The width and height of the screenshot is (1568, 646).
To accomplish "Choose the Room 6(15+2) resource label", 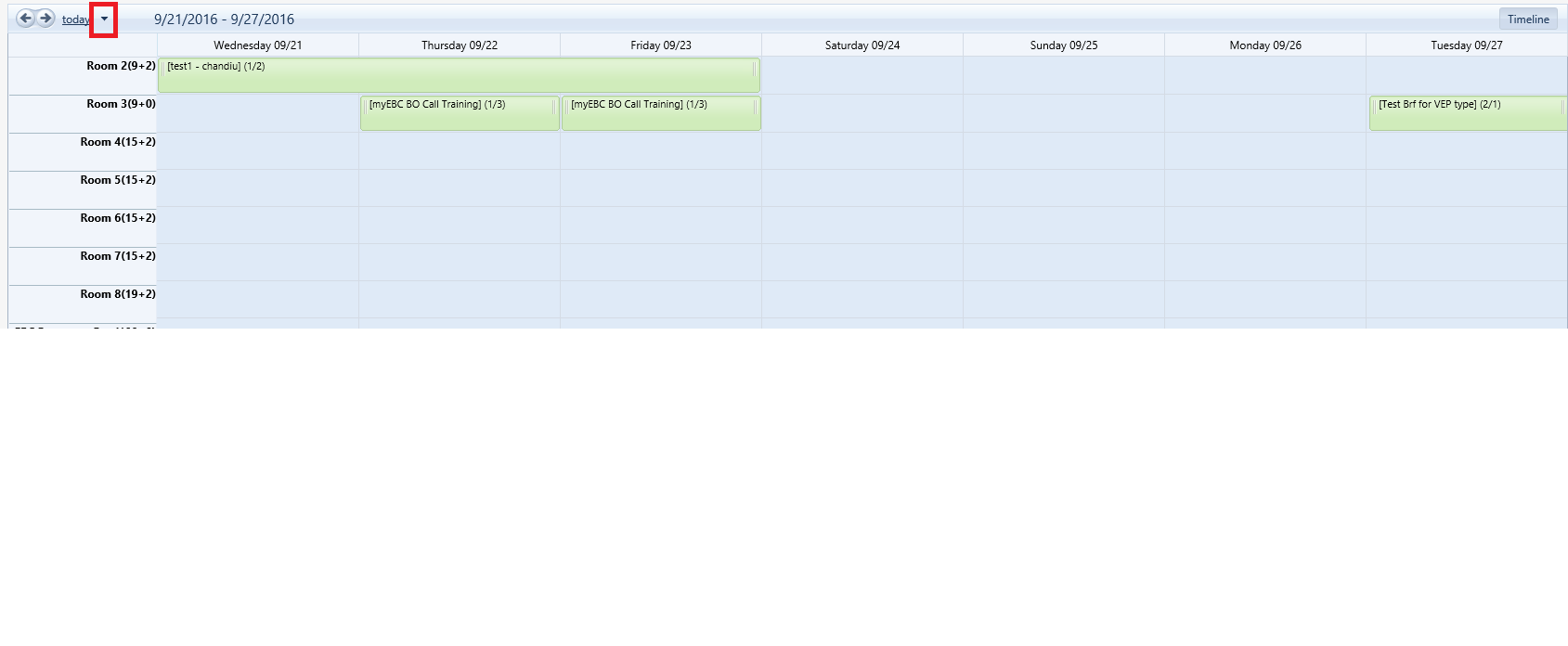I will (118, 218).
